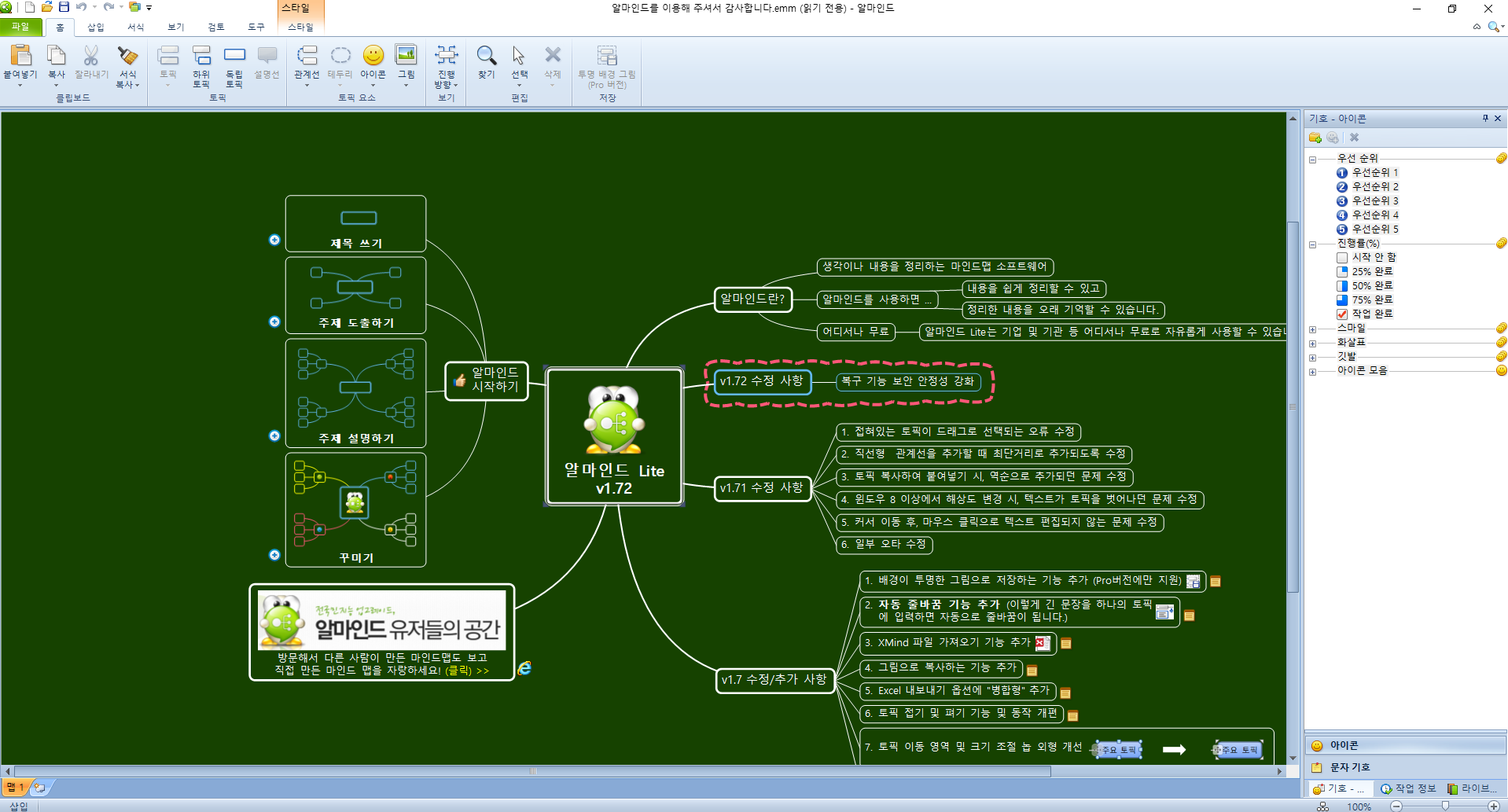Open the 문자 기호 section in side panel

(1406, 767)
